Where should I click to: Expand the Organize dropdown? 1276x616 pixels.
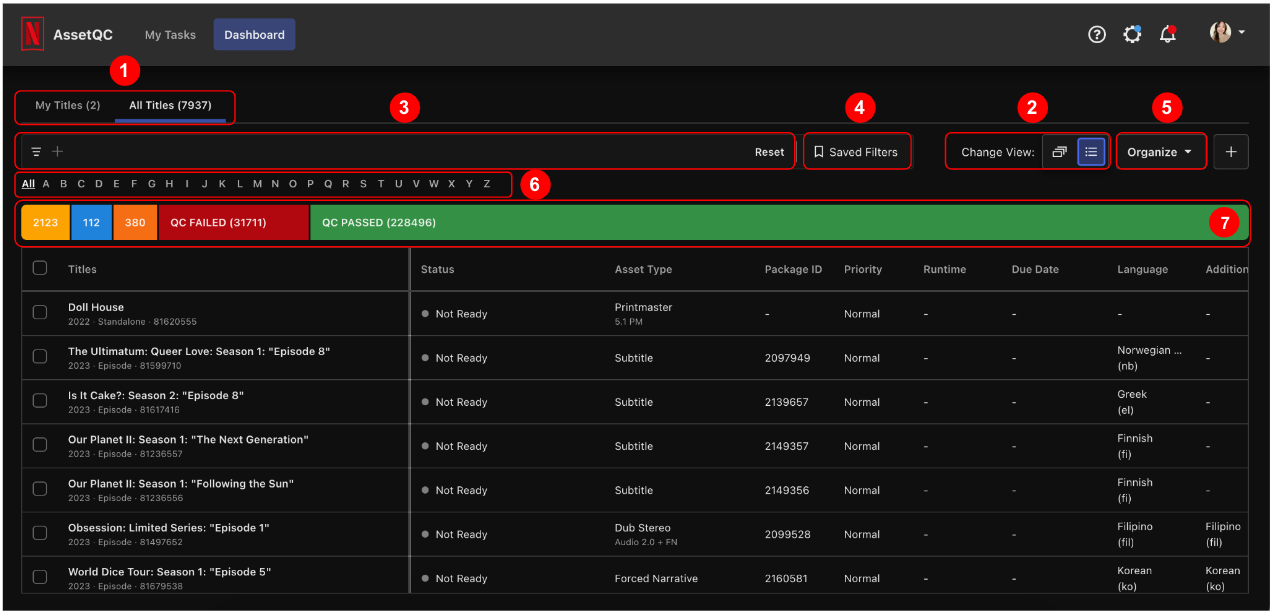tap(1160, 152)
